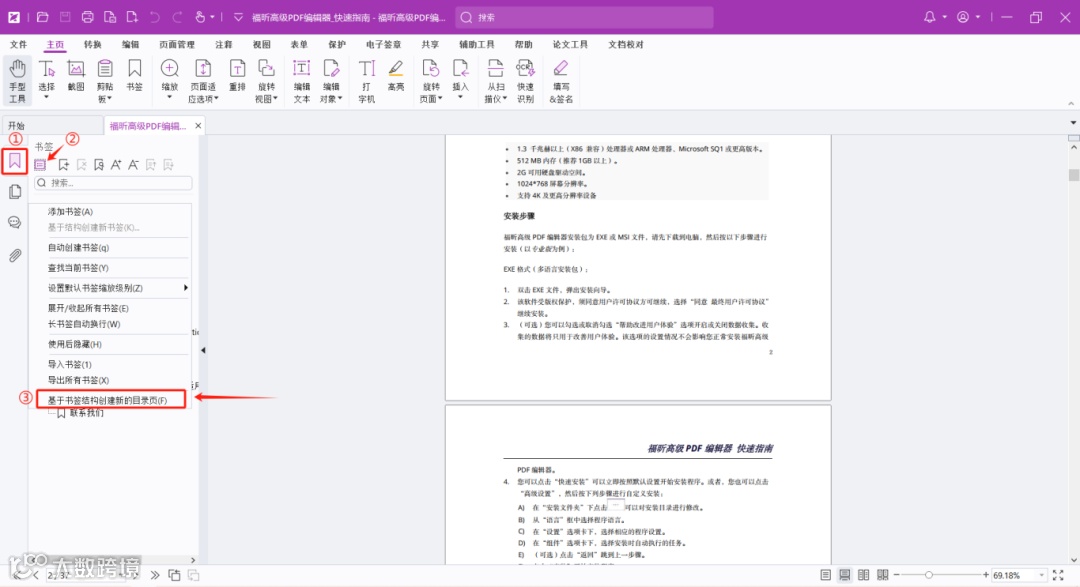Select the 联系我们 bookmark item
Viewport: 1080px width, 587px height.
(x=87, y=413)
